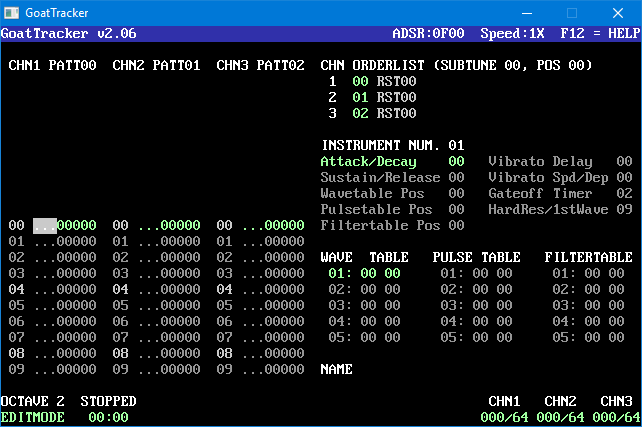Click the OCTAVE 2 status text

pos(32,401)
